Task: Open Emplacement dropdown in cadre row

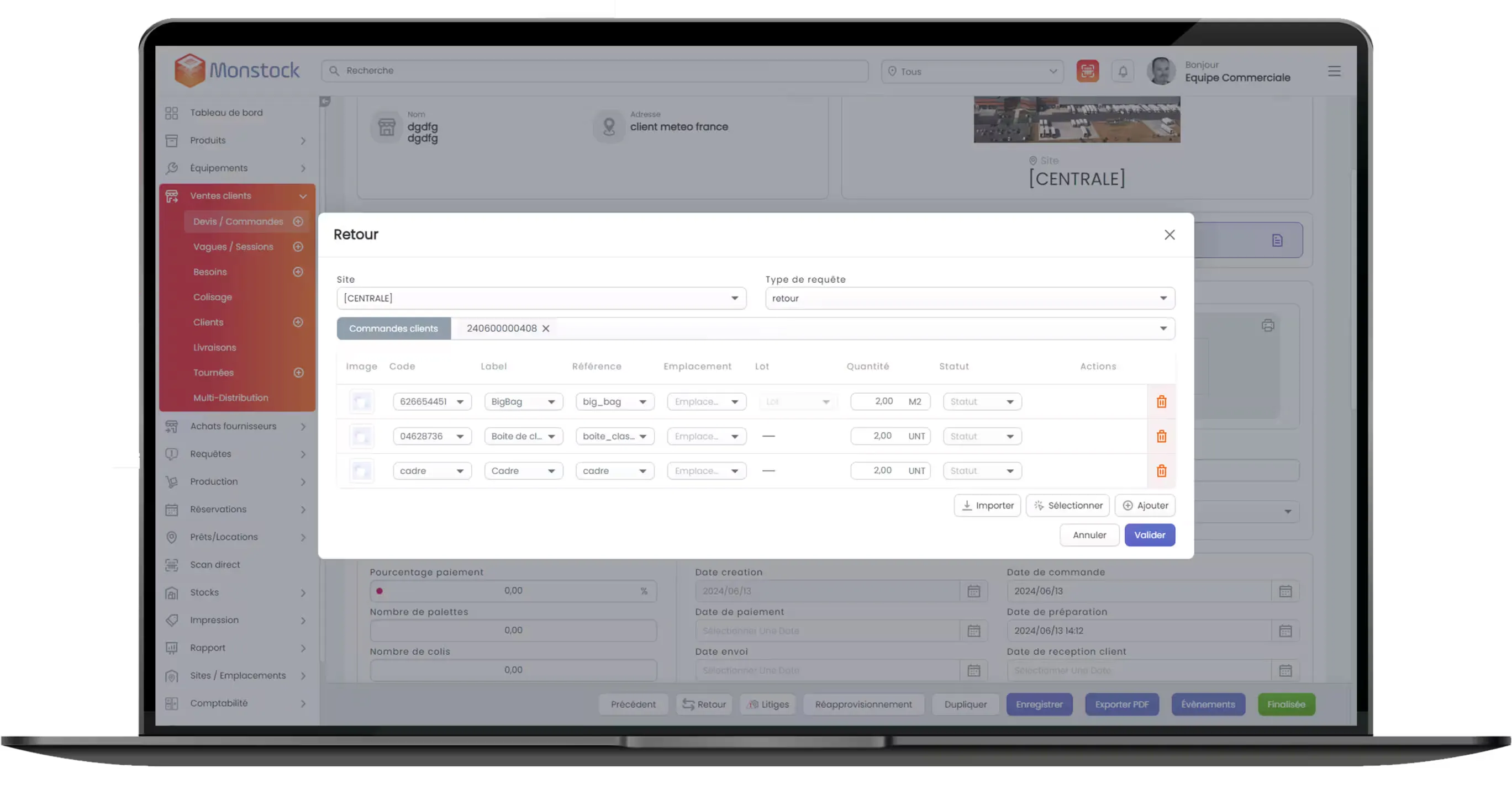Action: (706, 471)
